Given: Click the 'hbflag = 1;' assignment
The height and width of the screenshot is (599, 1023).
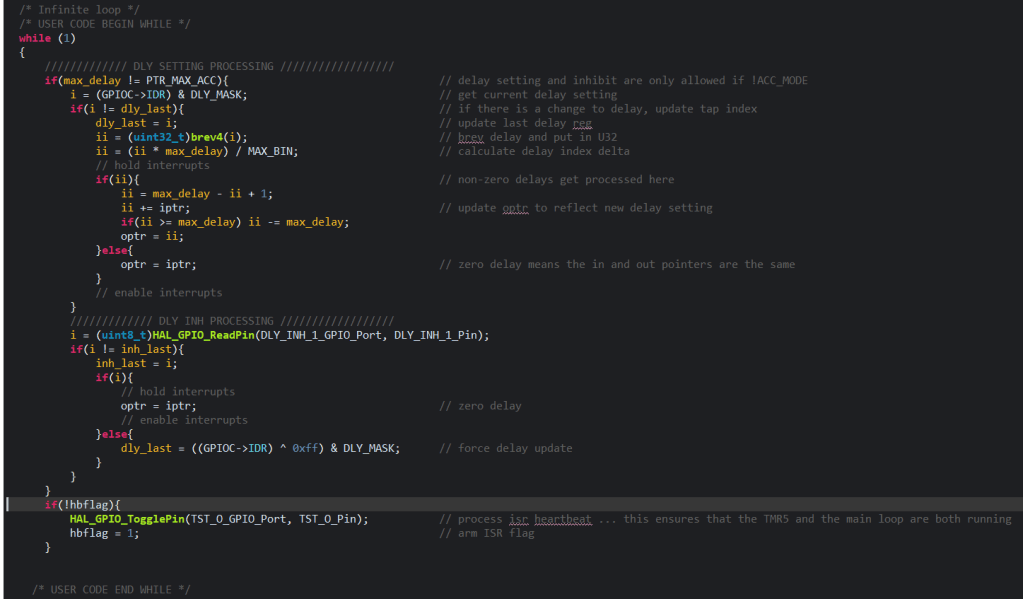Looking at the screenshot, I should (104, 534).
